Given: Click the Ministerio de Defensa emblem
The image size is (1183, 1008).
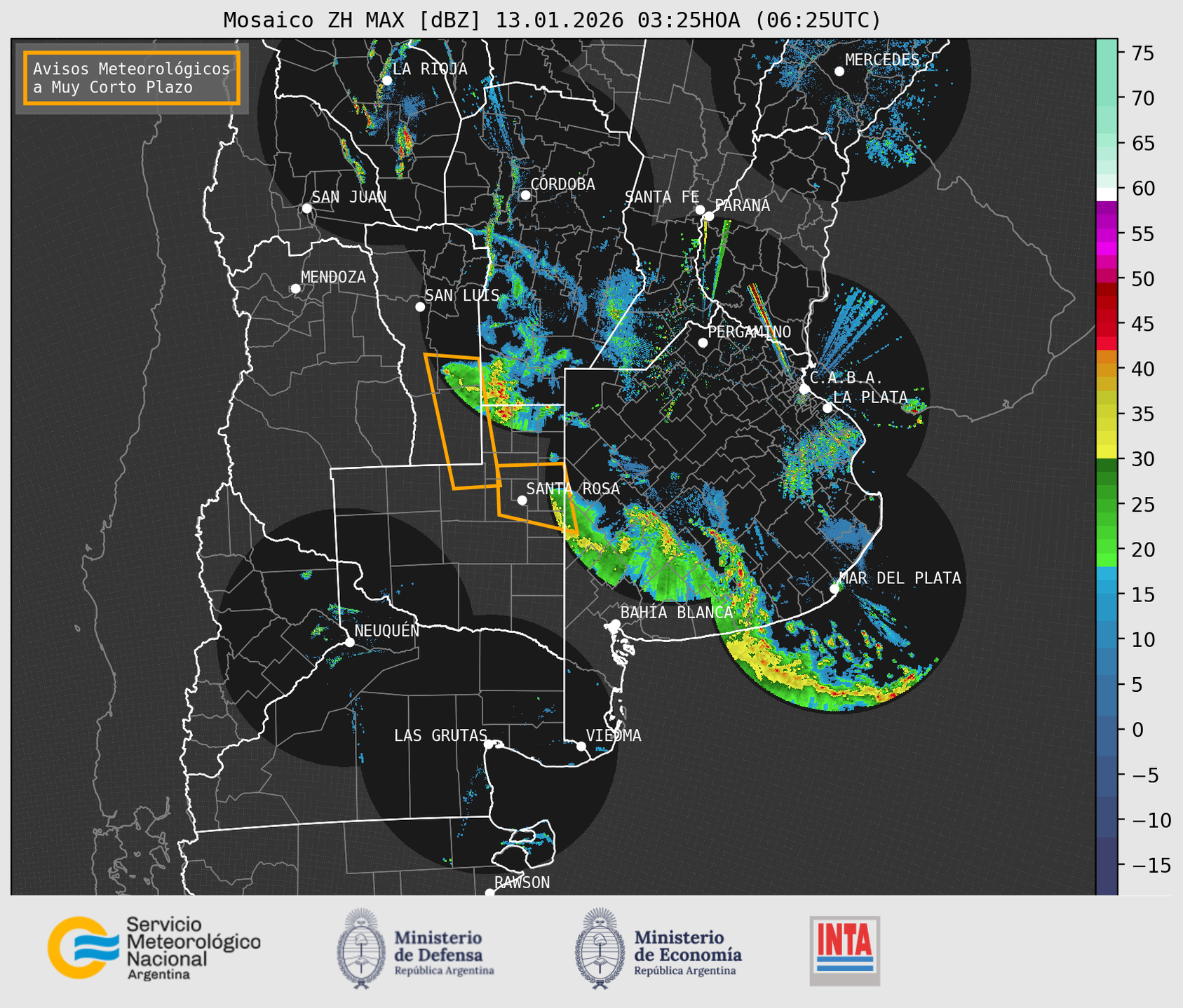Looking at the screenshot, I should (x=361, y=948).
